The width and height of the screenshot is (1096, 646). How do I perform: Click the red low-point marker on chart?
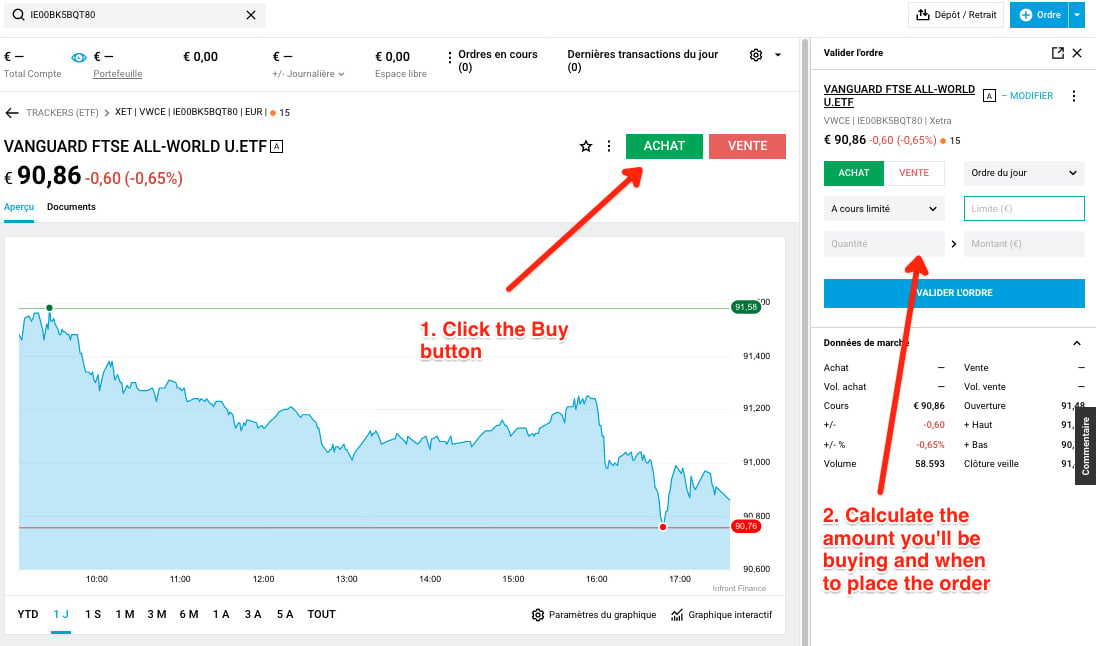tap(663, 527)
